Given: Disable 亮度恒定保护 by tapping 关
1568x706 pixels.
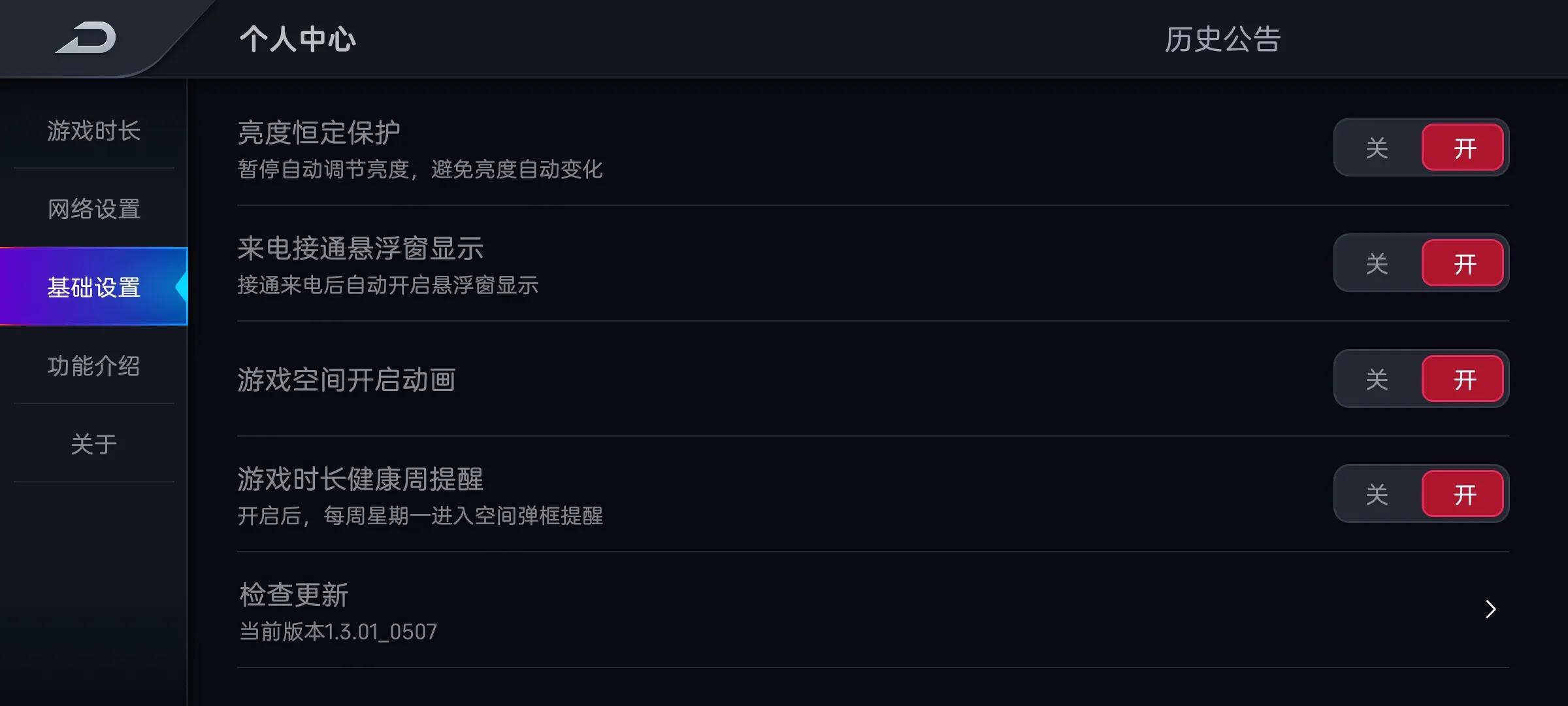Looking at the screenshot, I should (1376, 147).
